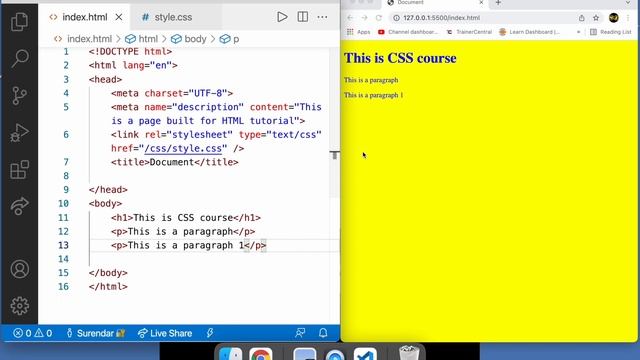Click the lightning bolt status bar icon
This screenshot has height=360, width=640.
click(210, 333)
